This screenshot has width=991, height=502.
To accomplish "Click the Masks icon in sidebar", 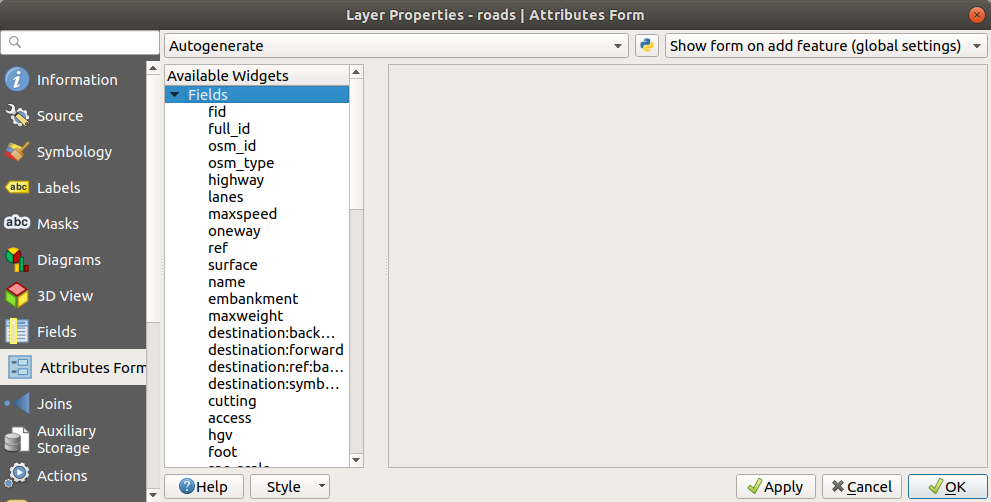I will pyautogui.click(x=17, y=224).
